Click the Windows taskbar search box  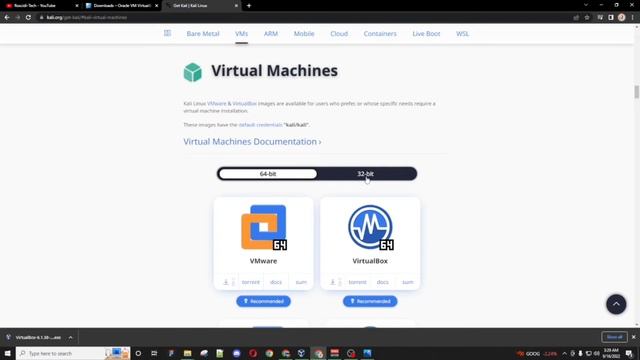click(73, 353)
